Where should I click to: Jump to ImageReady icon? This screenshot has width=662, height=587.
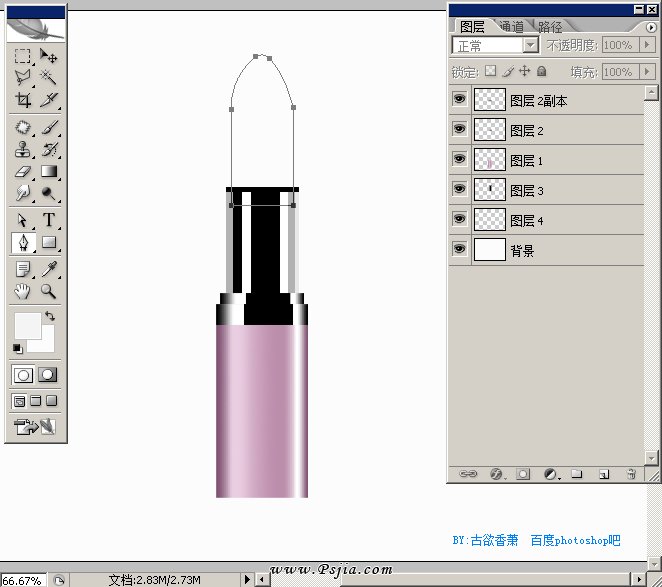click(x=35, y=427)
